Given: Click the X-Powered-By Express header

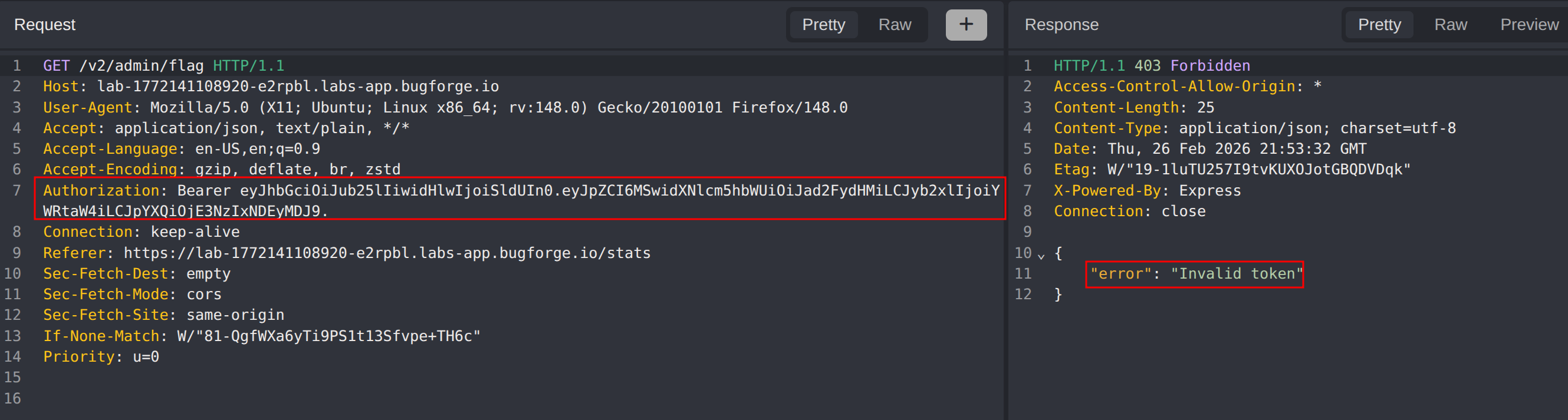Looking at the screenshot, I should point(1147,191).
